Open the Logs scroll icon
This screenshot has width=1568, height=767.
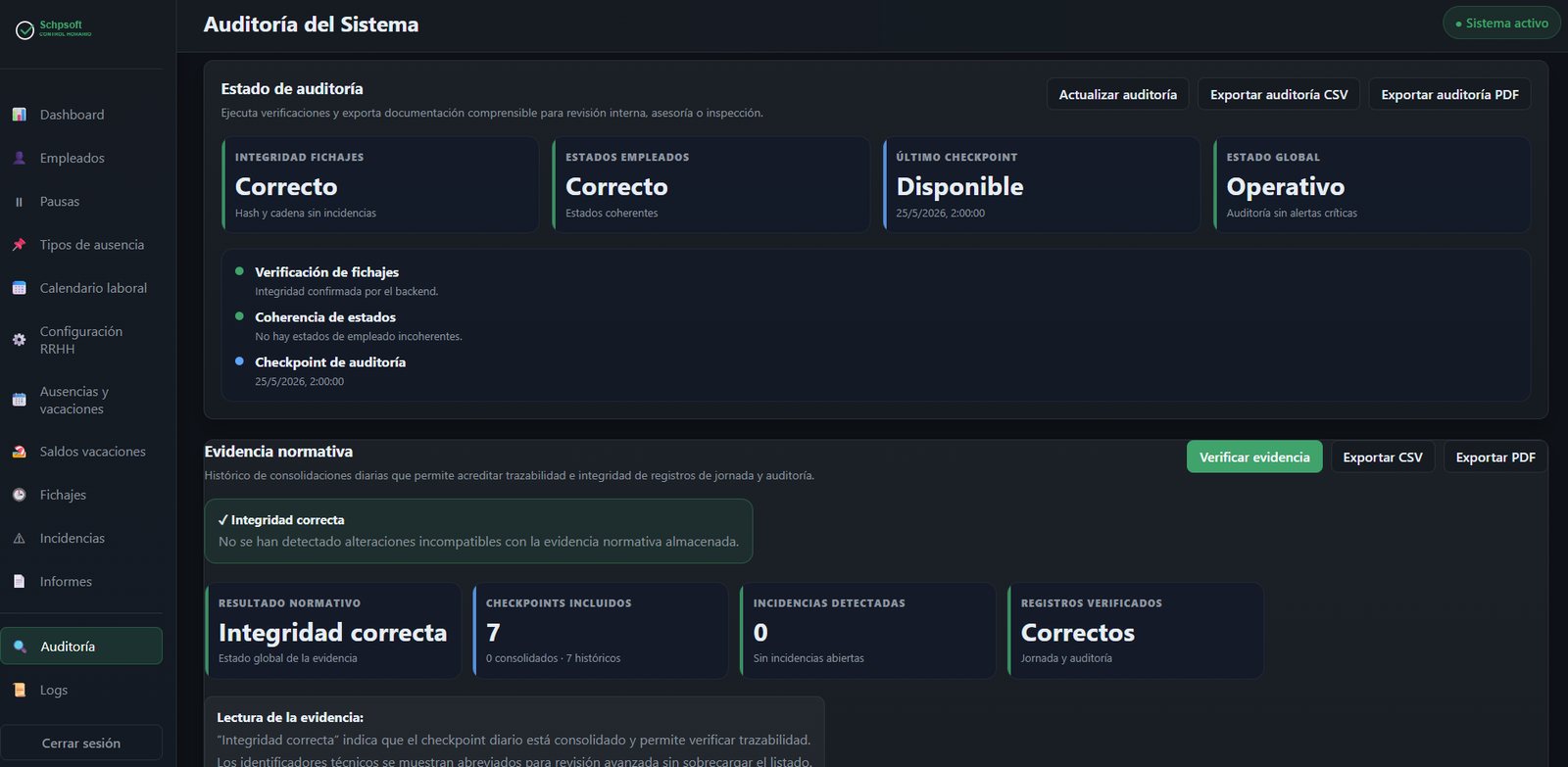pyautogui.click(x=19, y=690)
